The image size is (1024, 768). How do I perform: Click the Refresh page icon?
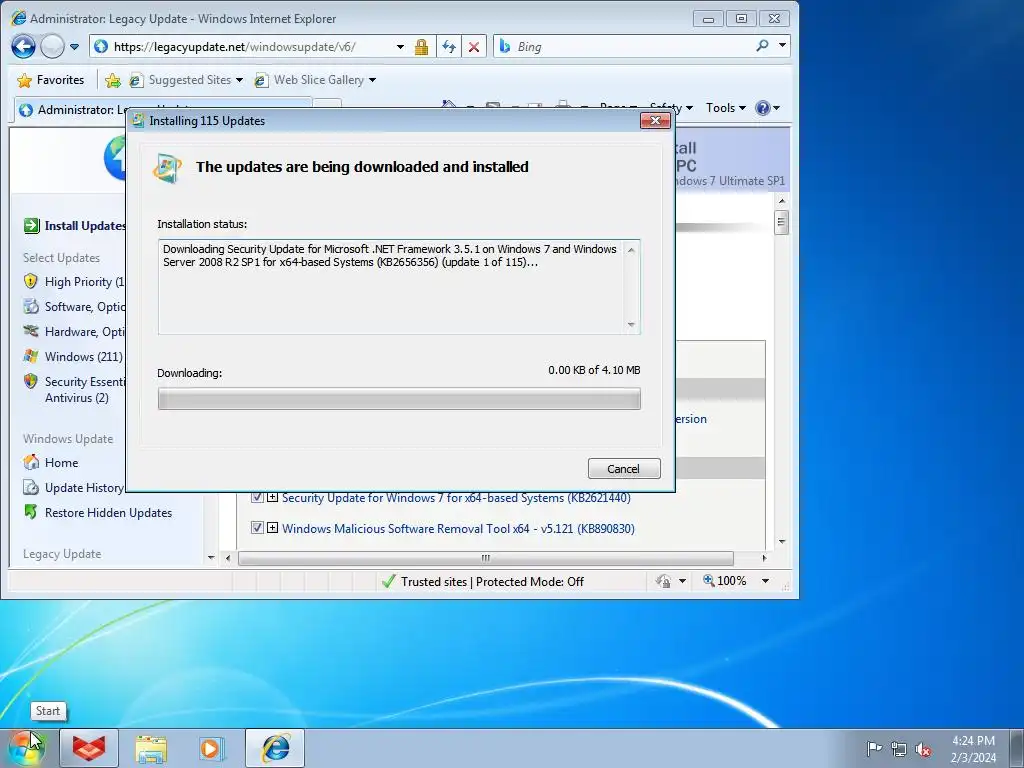[449, 47]
